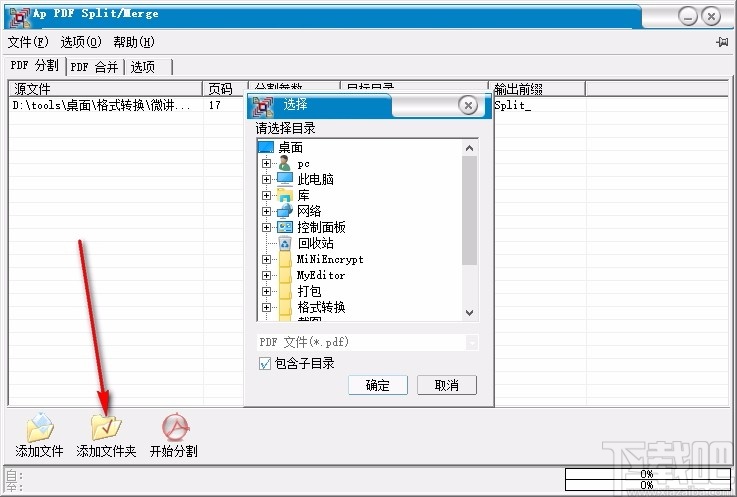Close the 选择 dialog
737x497 pixels.
(x=468, y=105)
